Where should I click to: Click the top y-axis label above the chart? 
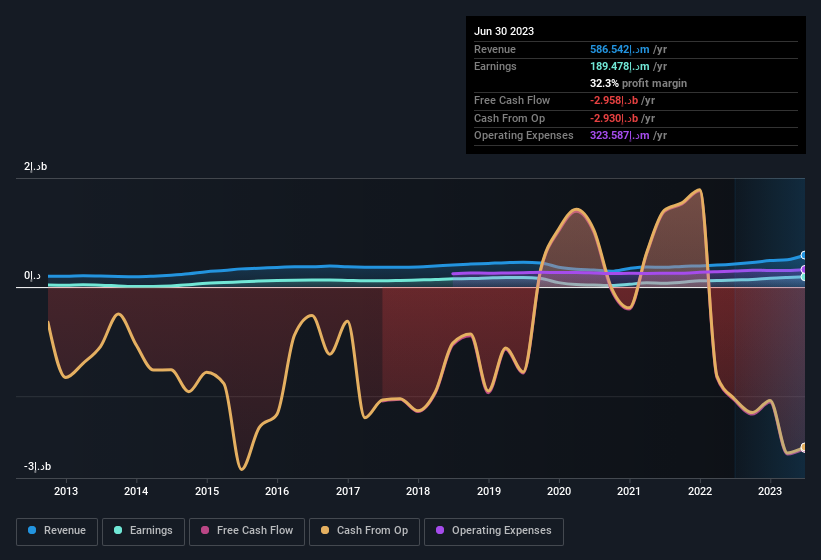point(36,167)
